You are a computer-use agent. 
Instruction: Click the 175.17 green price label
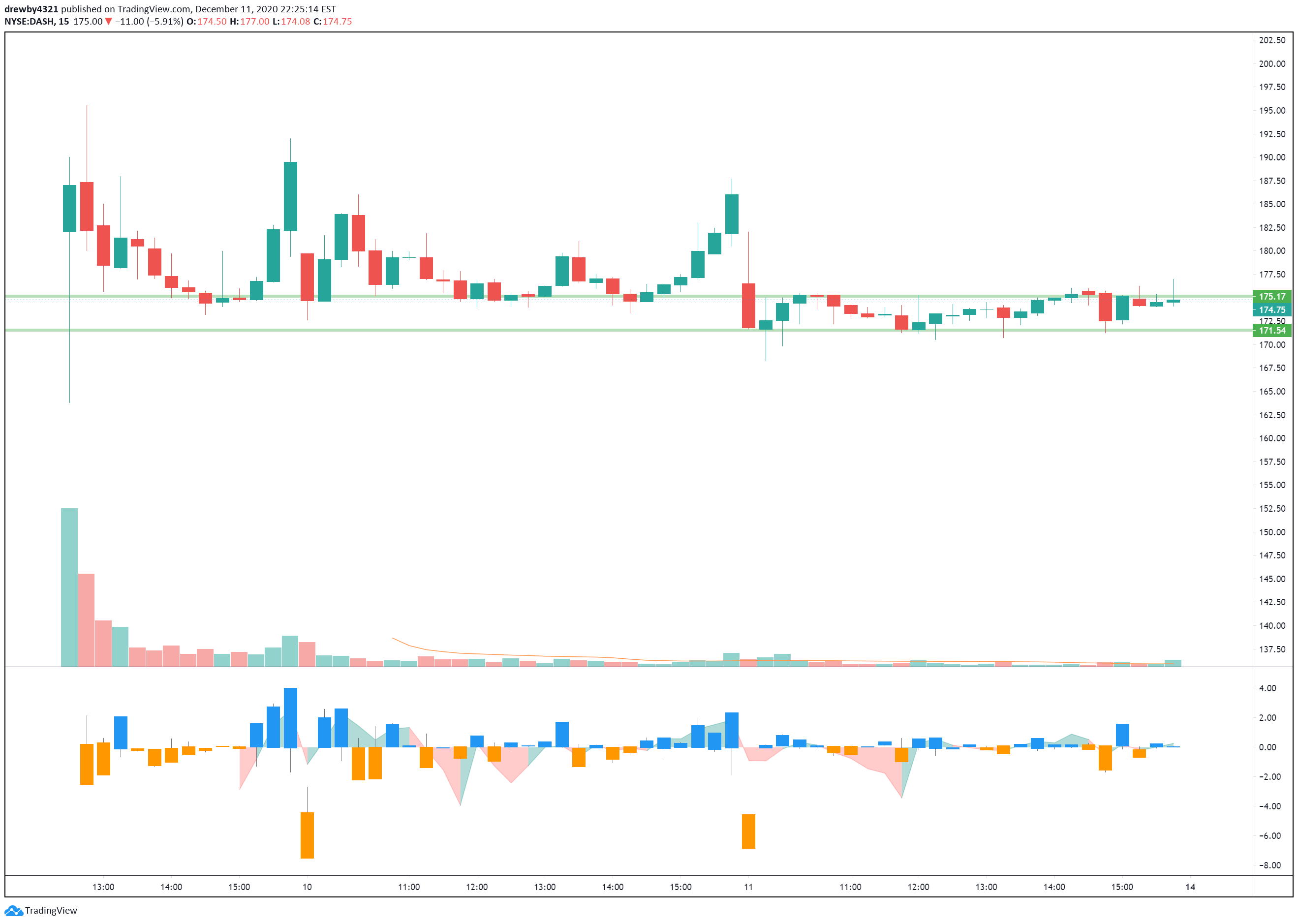click(1271, 296)
